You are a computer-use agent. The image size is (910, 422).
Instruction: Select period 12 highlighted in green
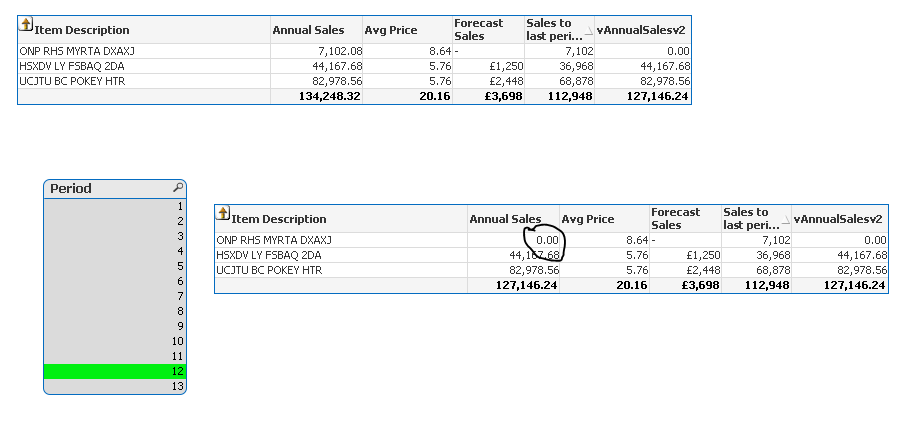pyautogui.click(x=115, y=371)
